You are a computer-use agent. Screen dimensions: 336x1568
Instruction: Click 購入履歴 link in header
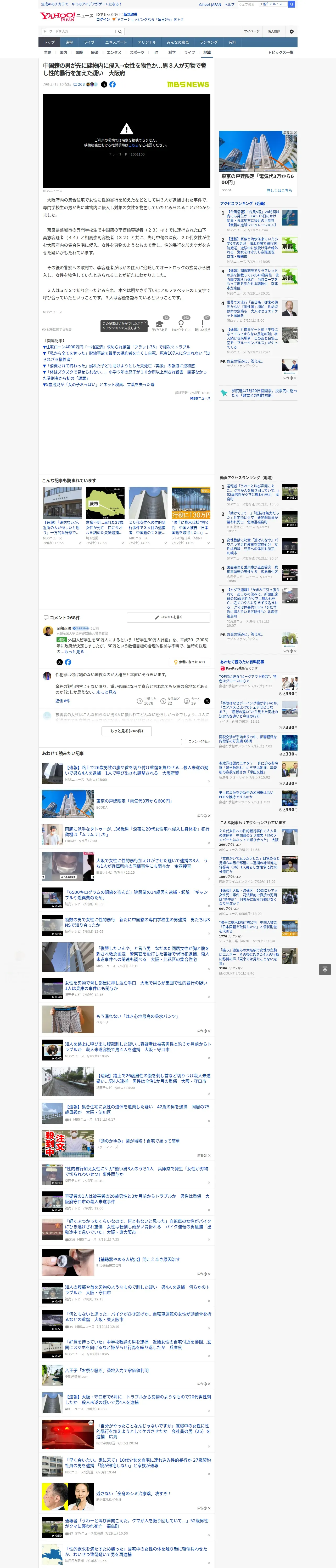tap(274, 32)
